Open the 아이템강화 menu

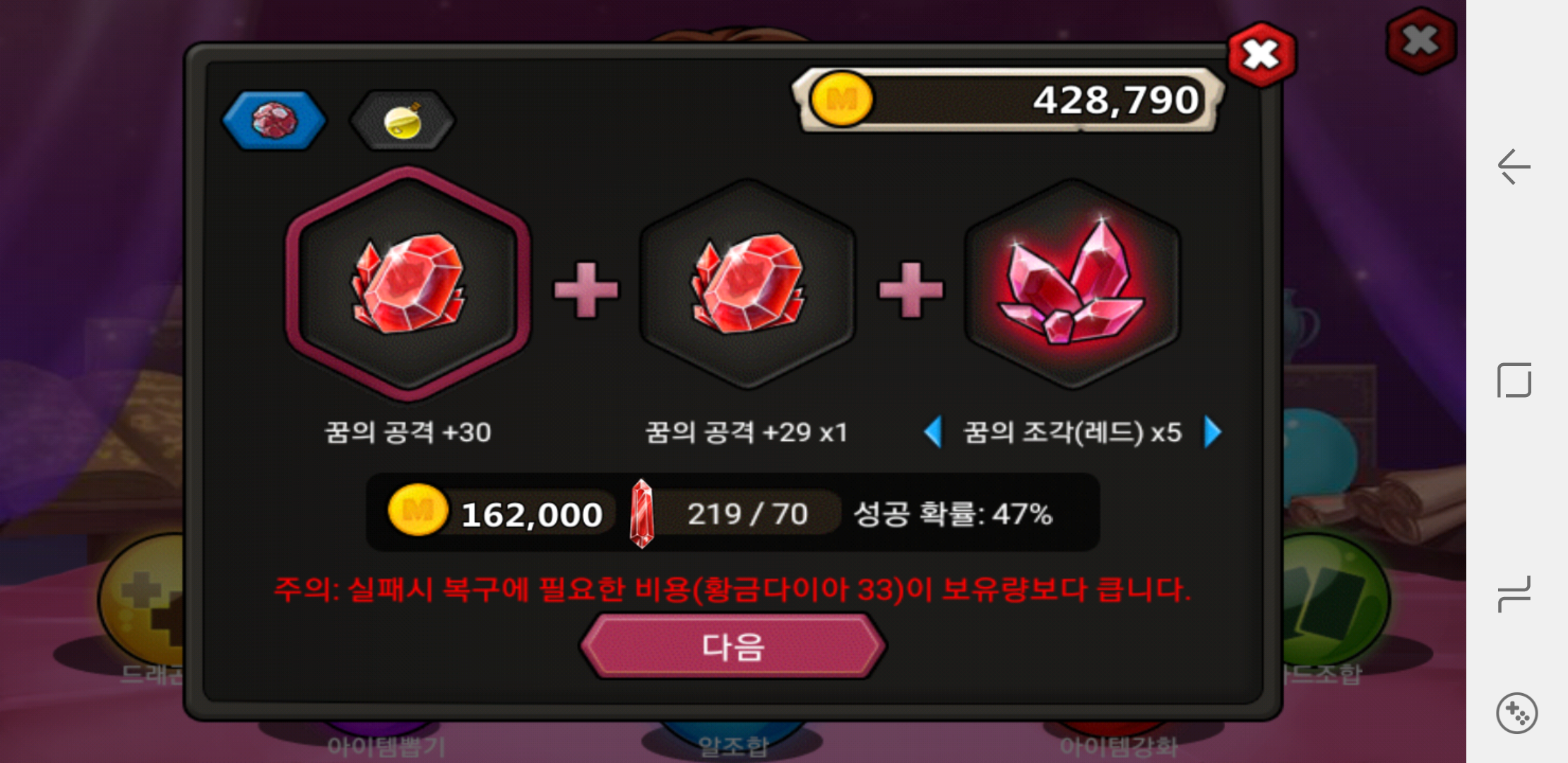click(1119, 747)
